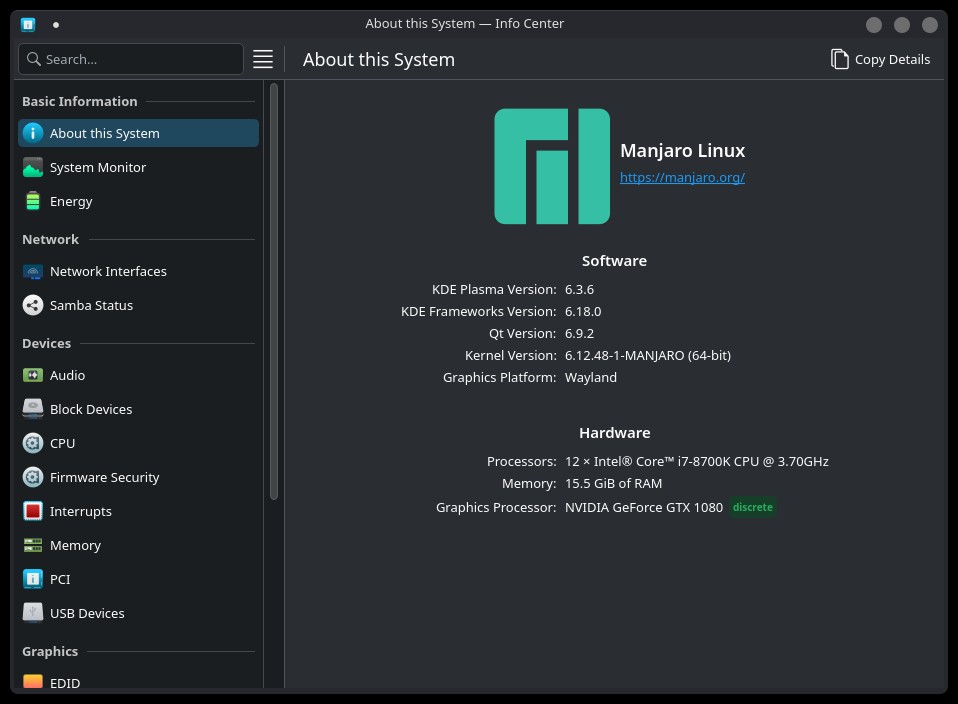Maximize the Info Center window
Image resolution: width=958 pixels, height=704 pixels.
pyautogui.click(x=902, y=25)
